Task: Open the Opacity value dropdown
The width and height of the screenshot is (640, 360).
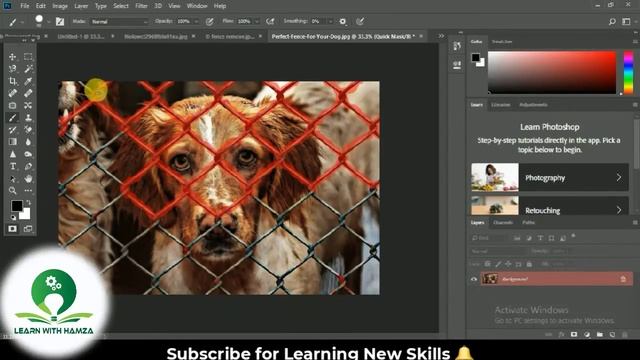Action: pyautogui.click(x=196, y=21)
